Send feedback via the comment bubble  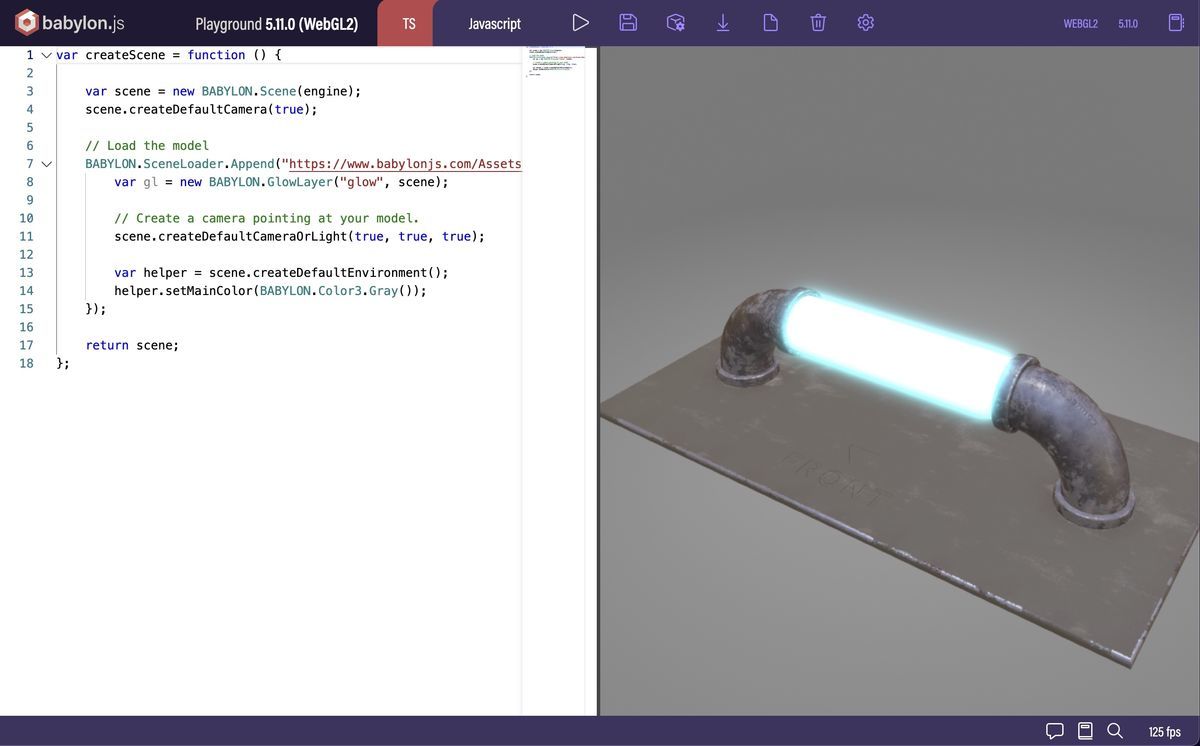(x=1054, y=730)
